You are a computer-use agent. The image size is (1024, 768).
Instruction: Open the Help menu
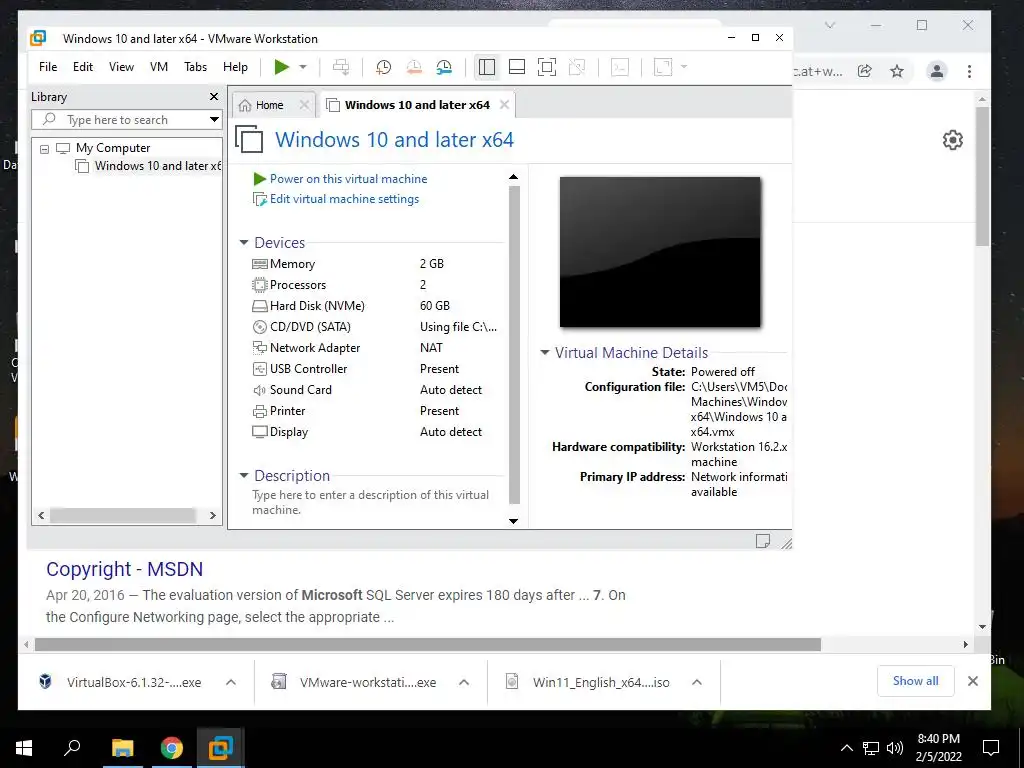coord(235,67)
